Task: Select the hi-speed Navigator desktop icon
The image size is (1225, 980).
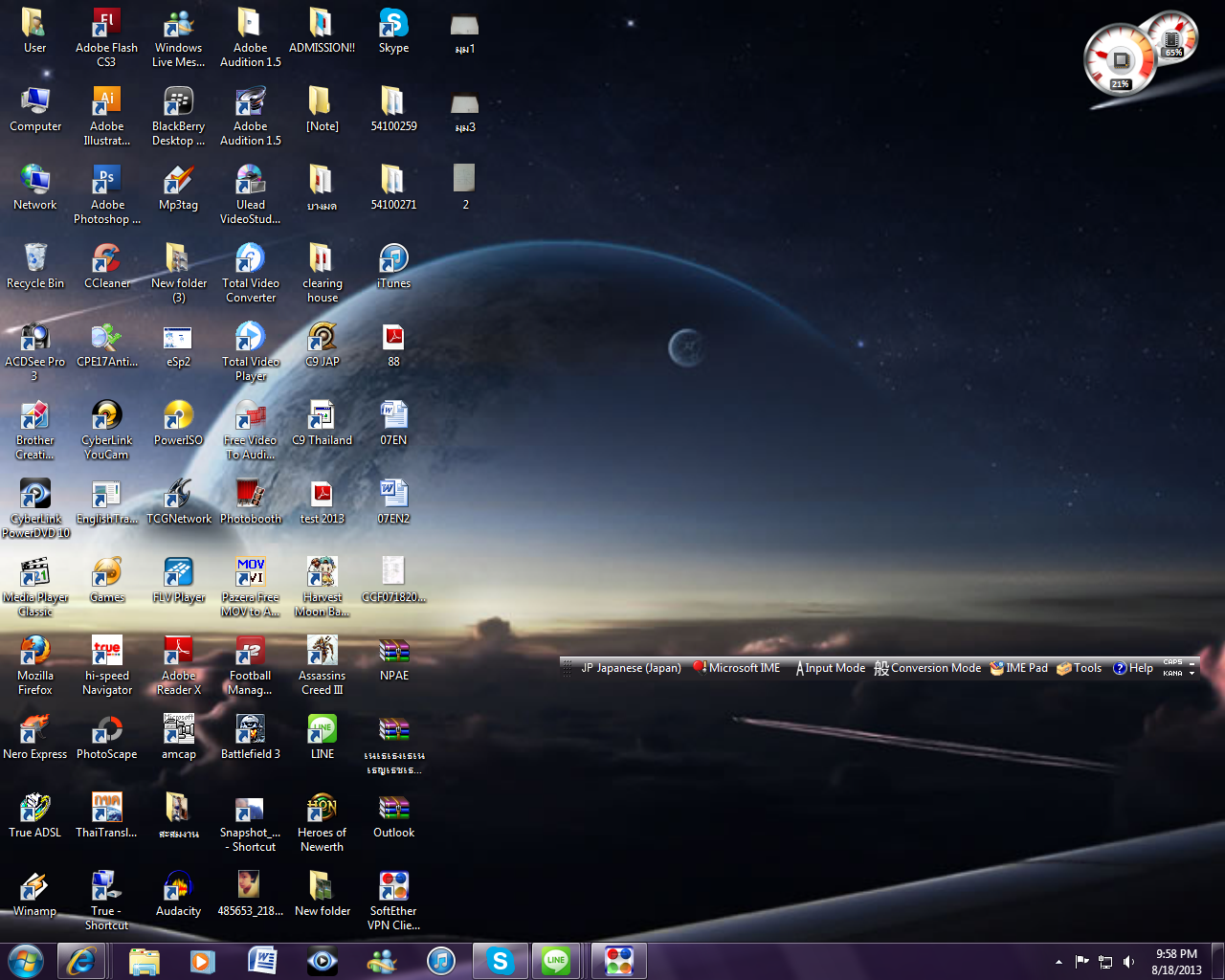Action: click(x=106, y=665)
